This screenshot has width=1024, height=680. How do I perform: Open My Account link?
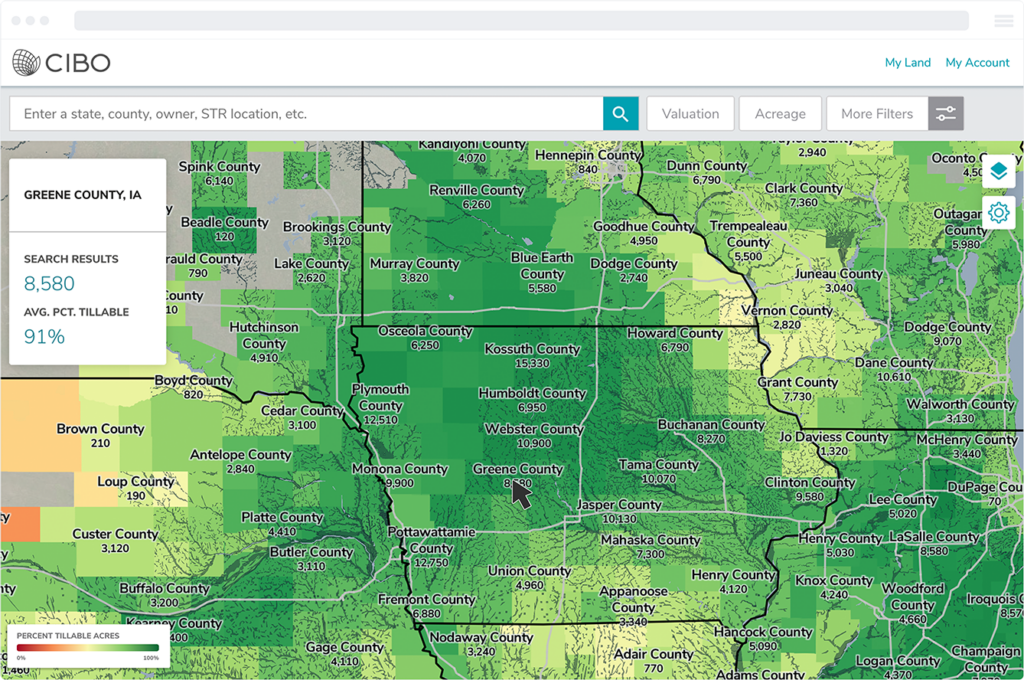coord(978,63)
